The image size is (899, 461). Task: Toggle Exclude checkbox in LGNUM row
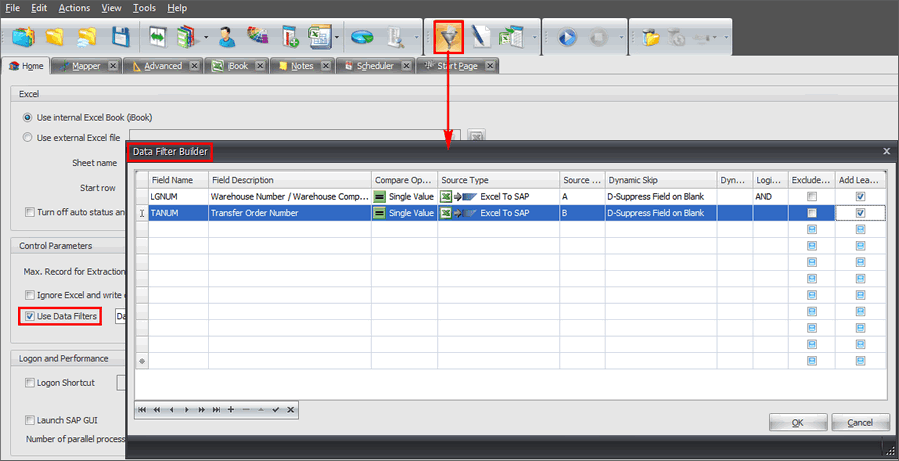(x=811, y=197)
